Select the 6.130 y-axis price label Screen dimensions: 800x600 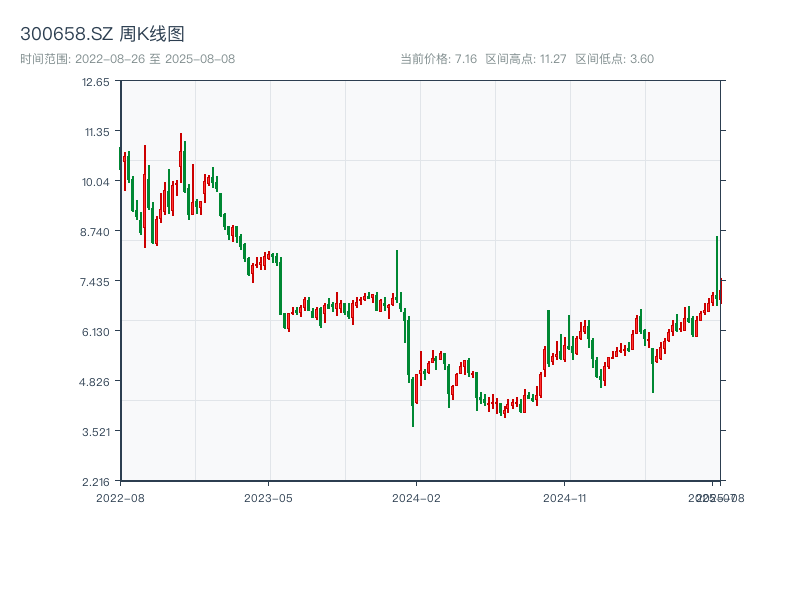pyautogui.click(x=96, y=332)
